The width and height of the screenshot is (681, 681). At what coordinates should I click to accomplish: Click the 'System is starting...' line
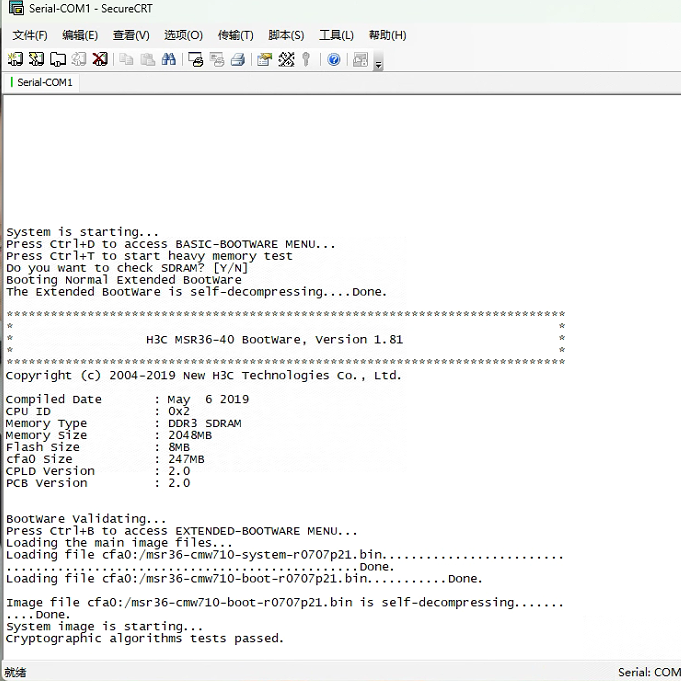83,232
